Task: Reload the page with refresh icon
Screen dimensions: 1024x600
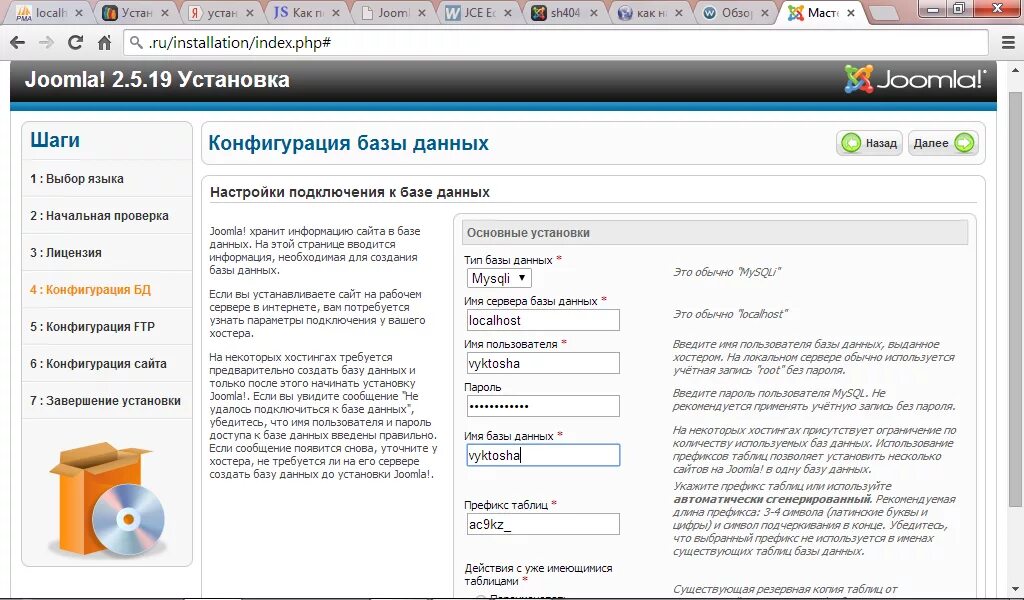Action: click(75, 42)
